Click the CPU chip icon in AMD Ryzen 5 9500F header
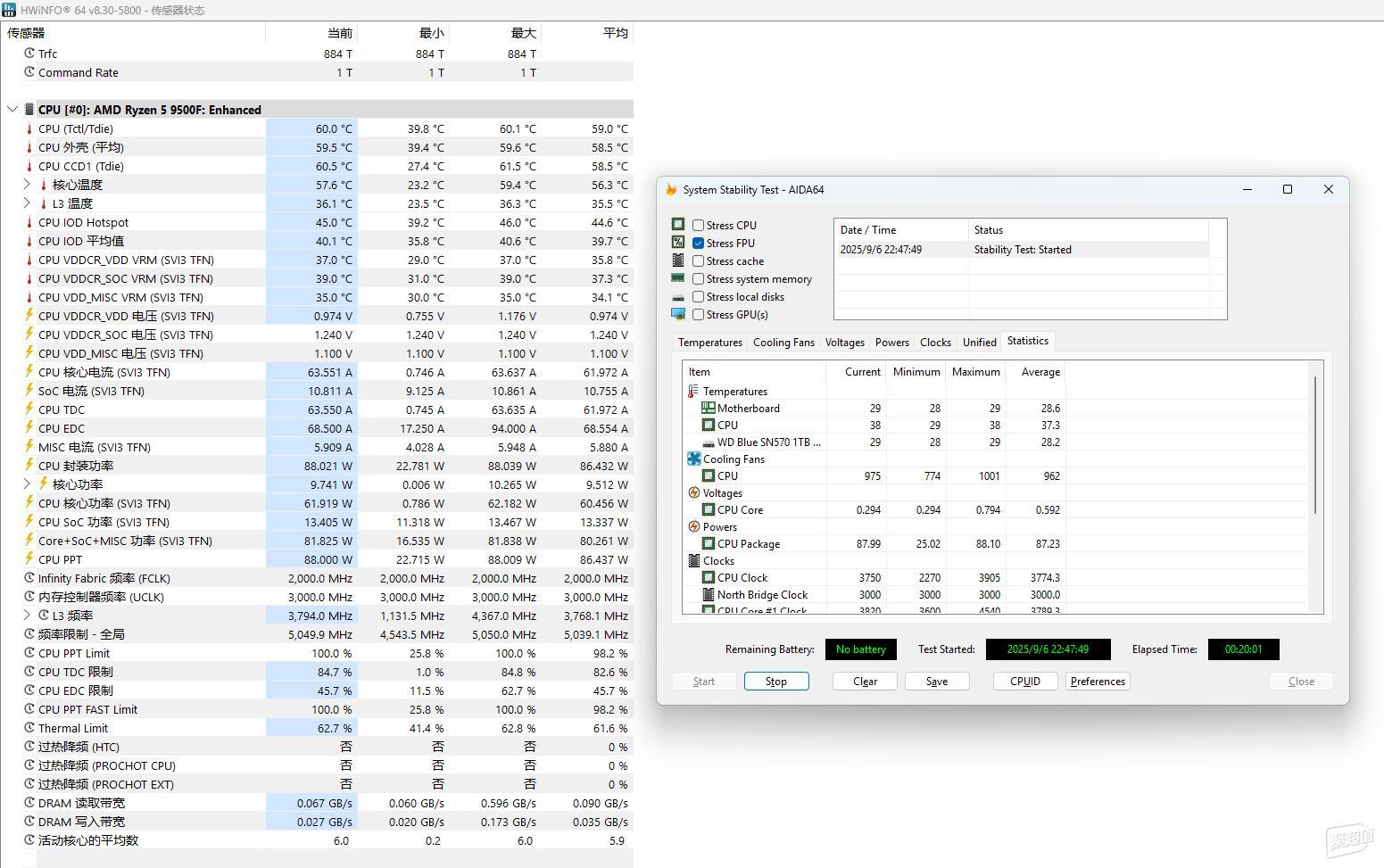Viewport: 1384px width, 868px height. pyautogui.click(x=29, y=110)
